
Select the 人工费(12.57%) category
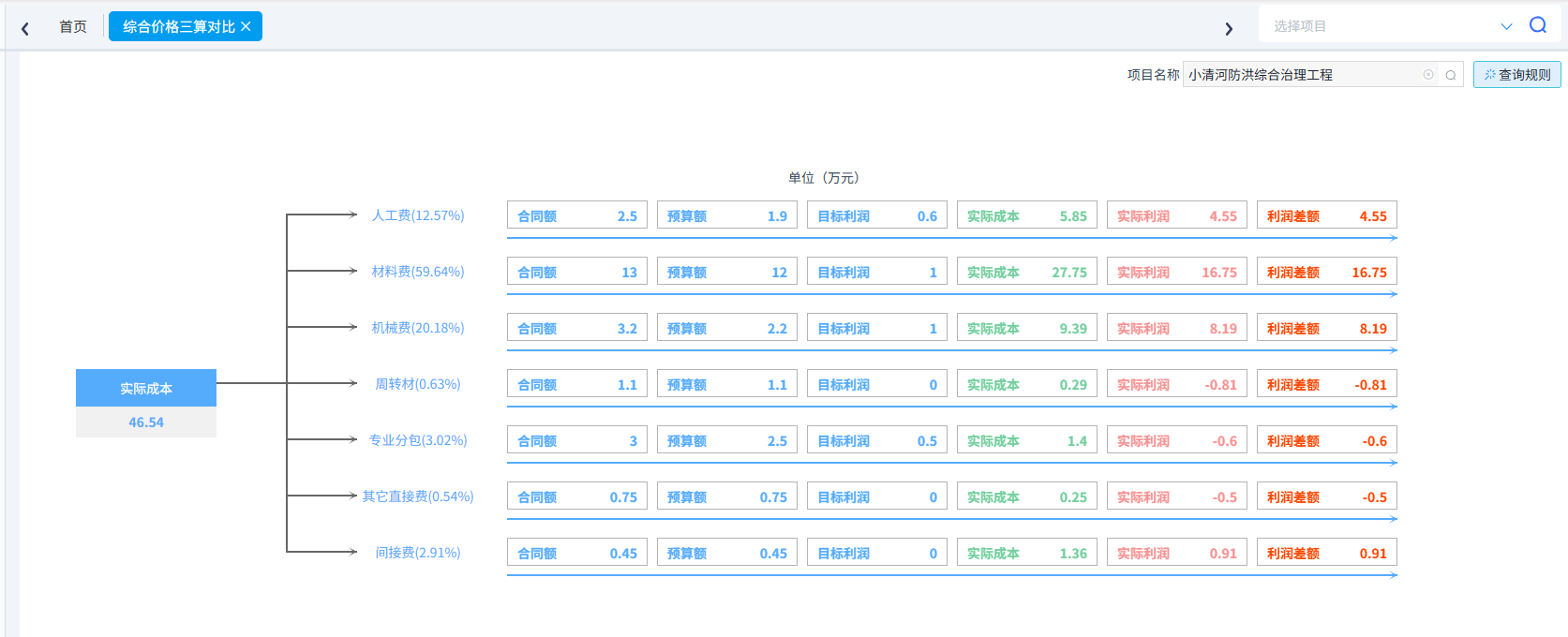418,215
